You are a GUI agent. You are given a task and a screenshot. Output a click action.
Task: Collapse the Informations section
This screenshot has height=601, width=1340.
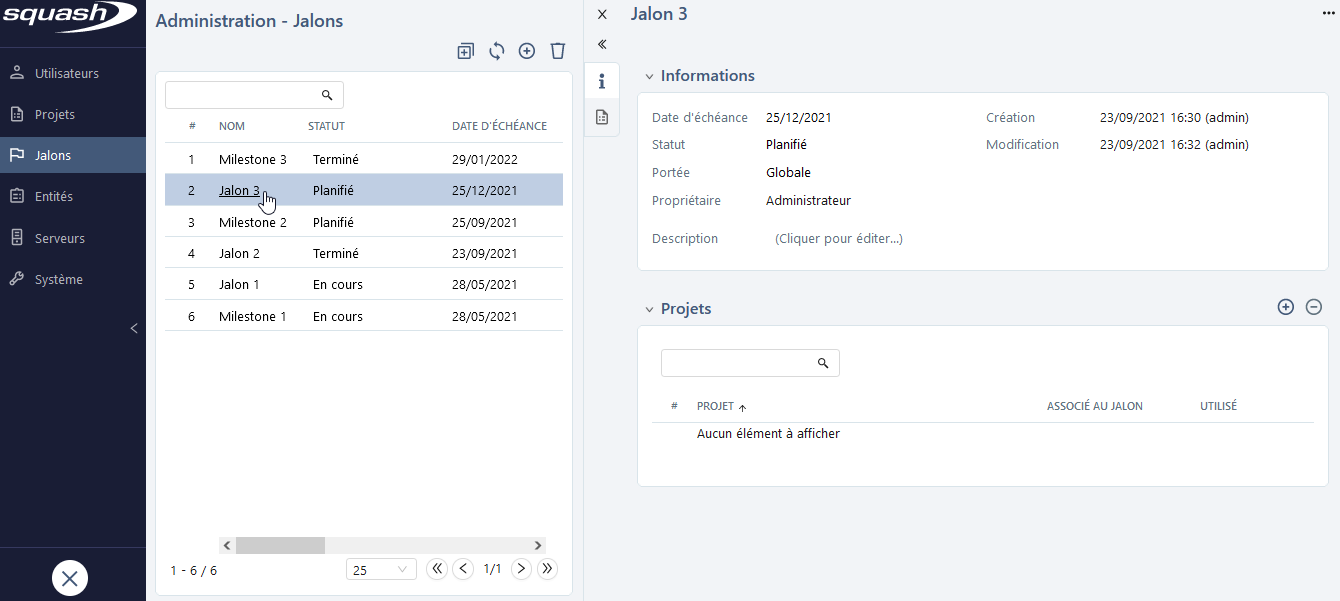click(x=649, y=75)
